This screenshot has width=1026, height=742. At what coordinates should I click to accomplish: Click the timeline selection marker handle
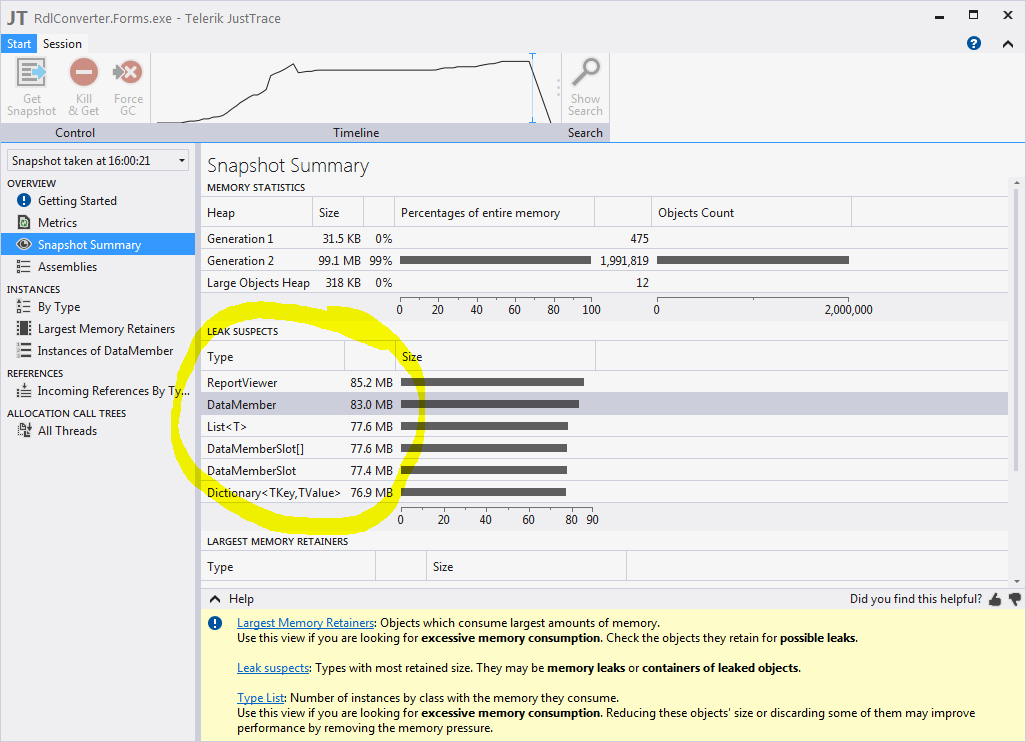click(x=532, y=88)
